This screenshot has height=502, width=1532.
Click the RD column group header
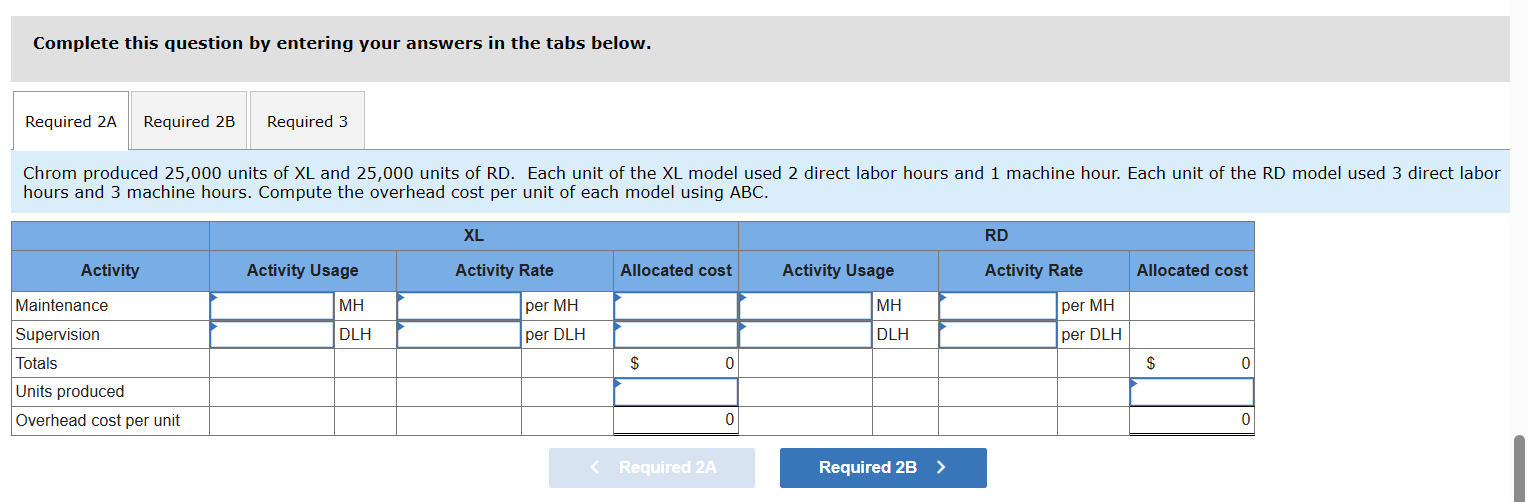coord(996,235)
